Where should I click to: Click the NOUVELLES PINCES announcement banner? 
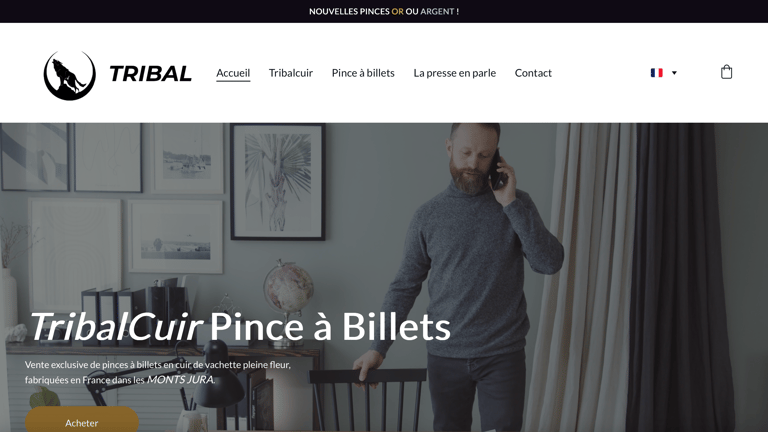(x=384, y=11)
